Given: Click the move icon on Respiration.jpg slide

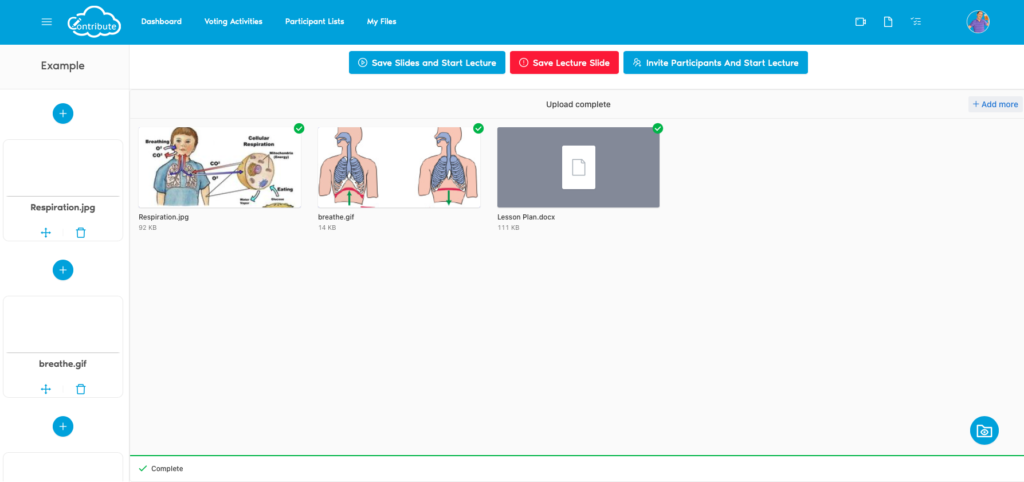Looking at the screenshot, I should pyautogui.click(x=46, y=233).
